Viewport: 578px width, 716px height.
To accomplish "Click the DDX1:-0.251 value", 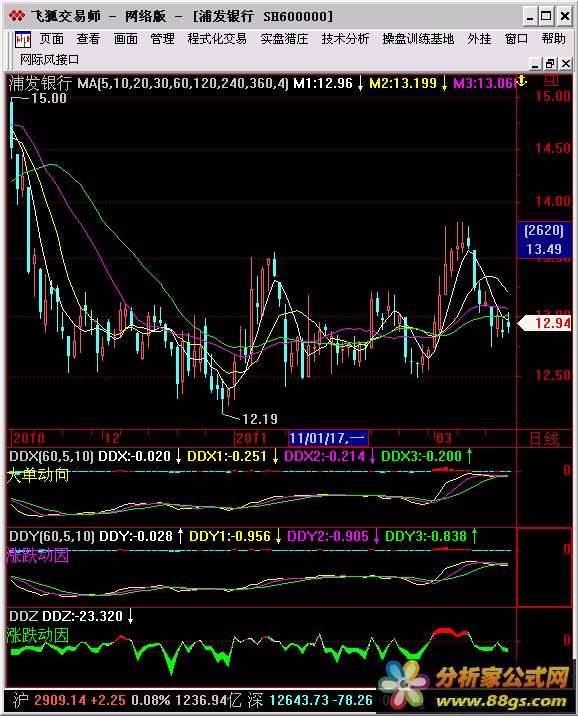I will pos(226,456).
